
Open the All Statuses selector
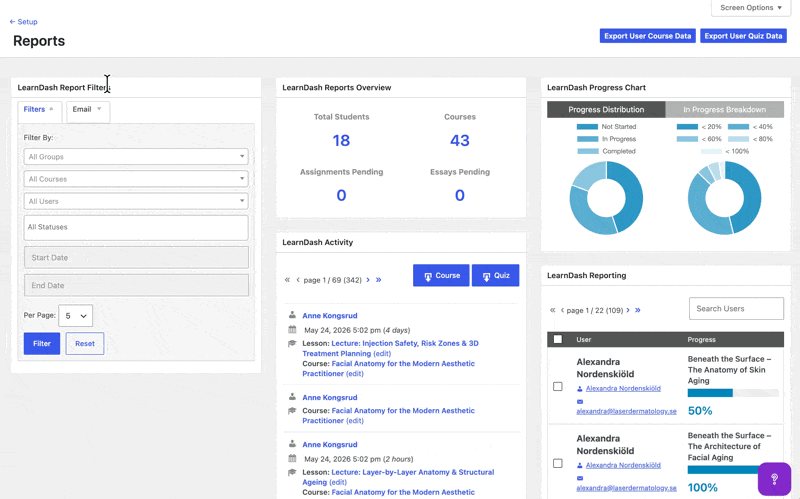136,227
